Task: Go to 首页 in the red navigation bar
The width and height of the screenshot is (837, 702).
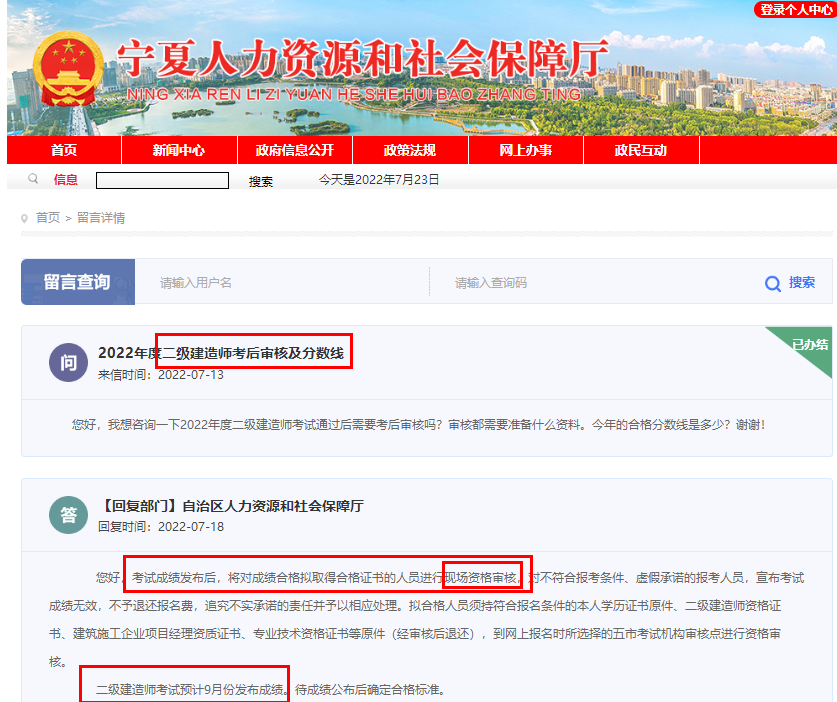Action: point(64,150)
